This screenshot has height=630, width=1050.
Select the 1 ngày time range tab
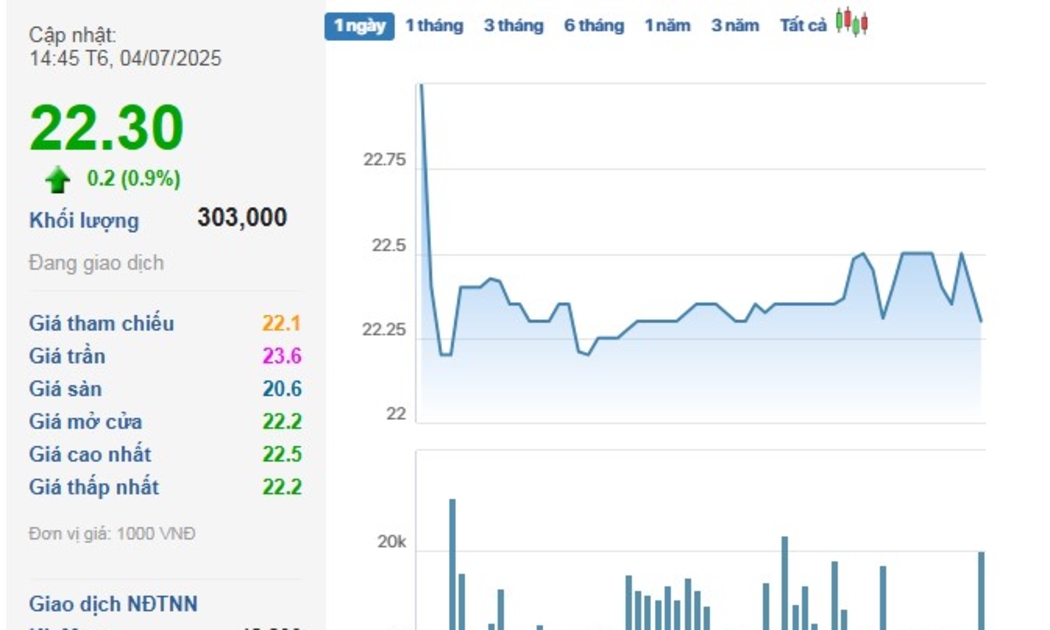(359, 26)
